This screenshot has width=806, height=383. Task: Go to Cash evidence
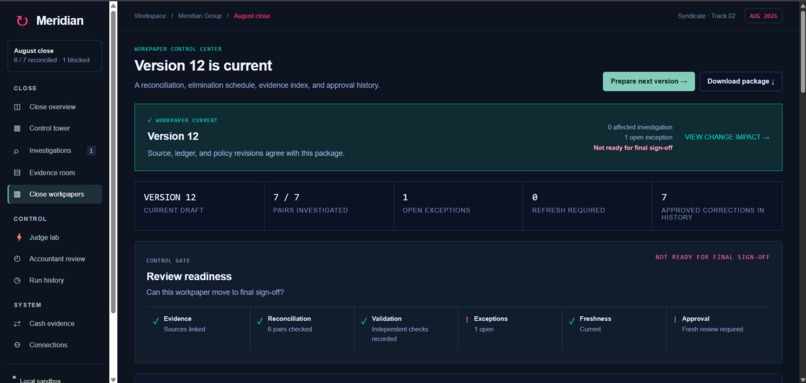click(54, 323)
